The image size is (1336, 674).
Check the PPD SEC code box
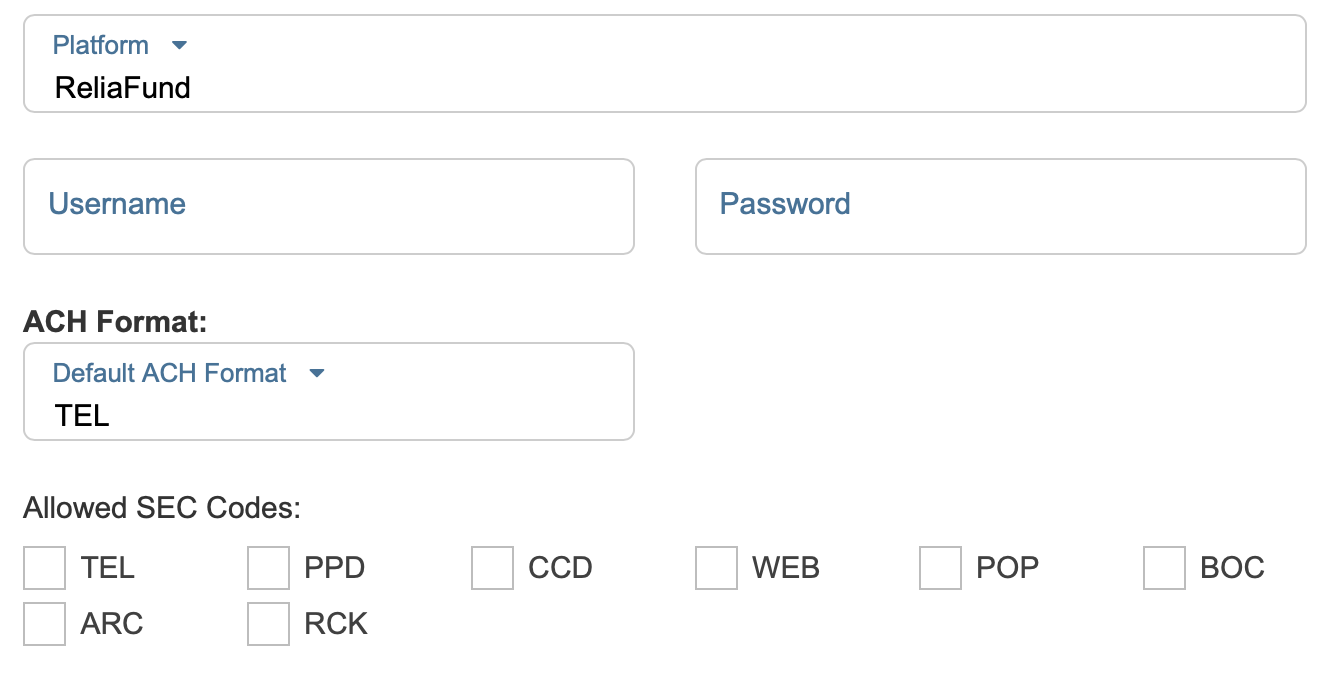tap(268, 568)
